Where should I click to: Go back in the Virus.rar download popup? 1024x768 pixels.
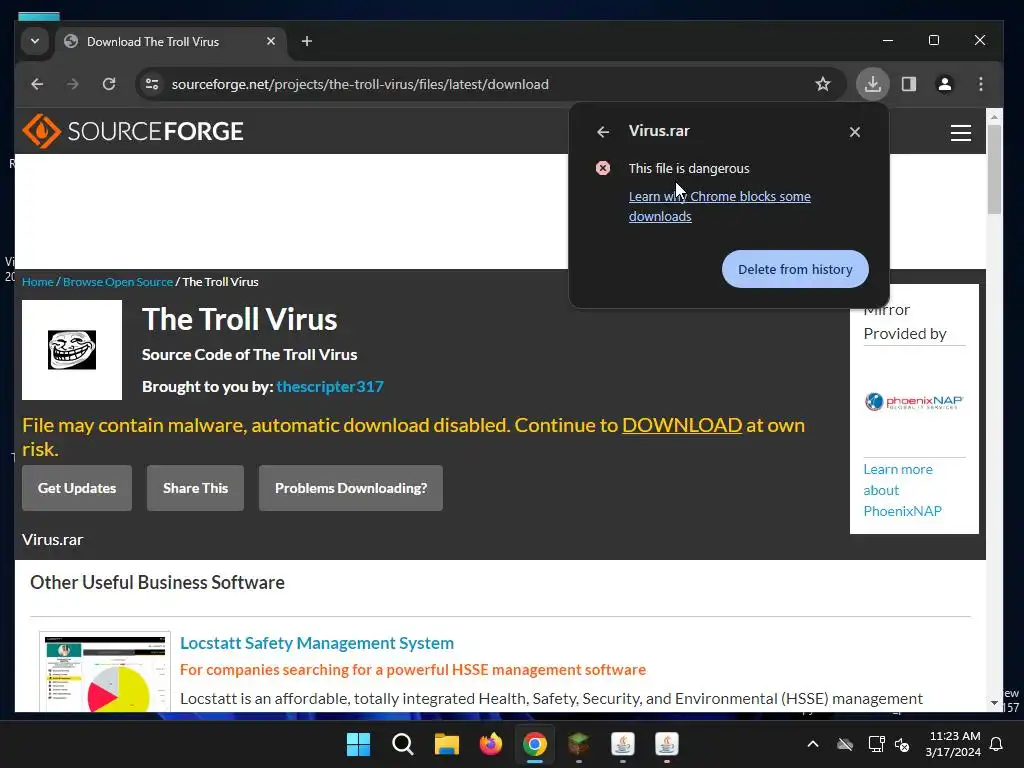(603, 132)
